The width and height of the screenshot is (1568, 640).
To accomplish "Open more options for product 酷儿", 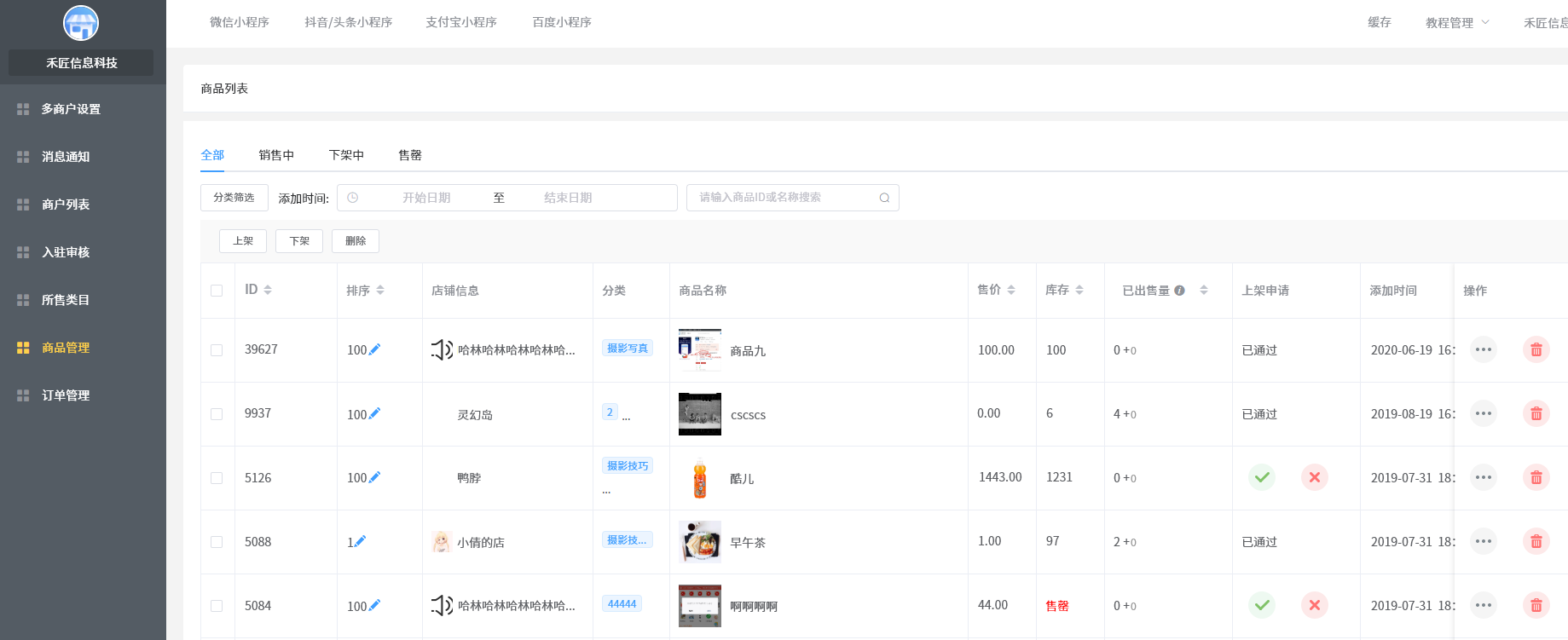I will (x=1484, y=477).
